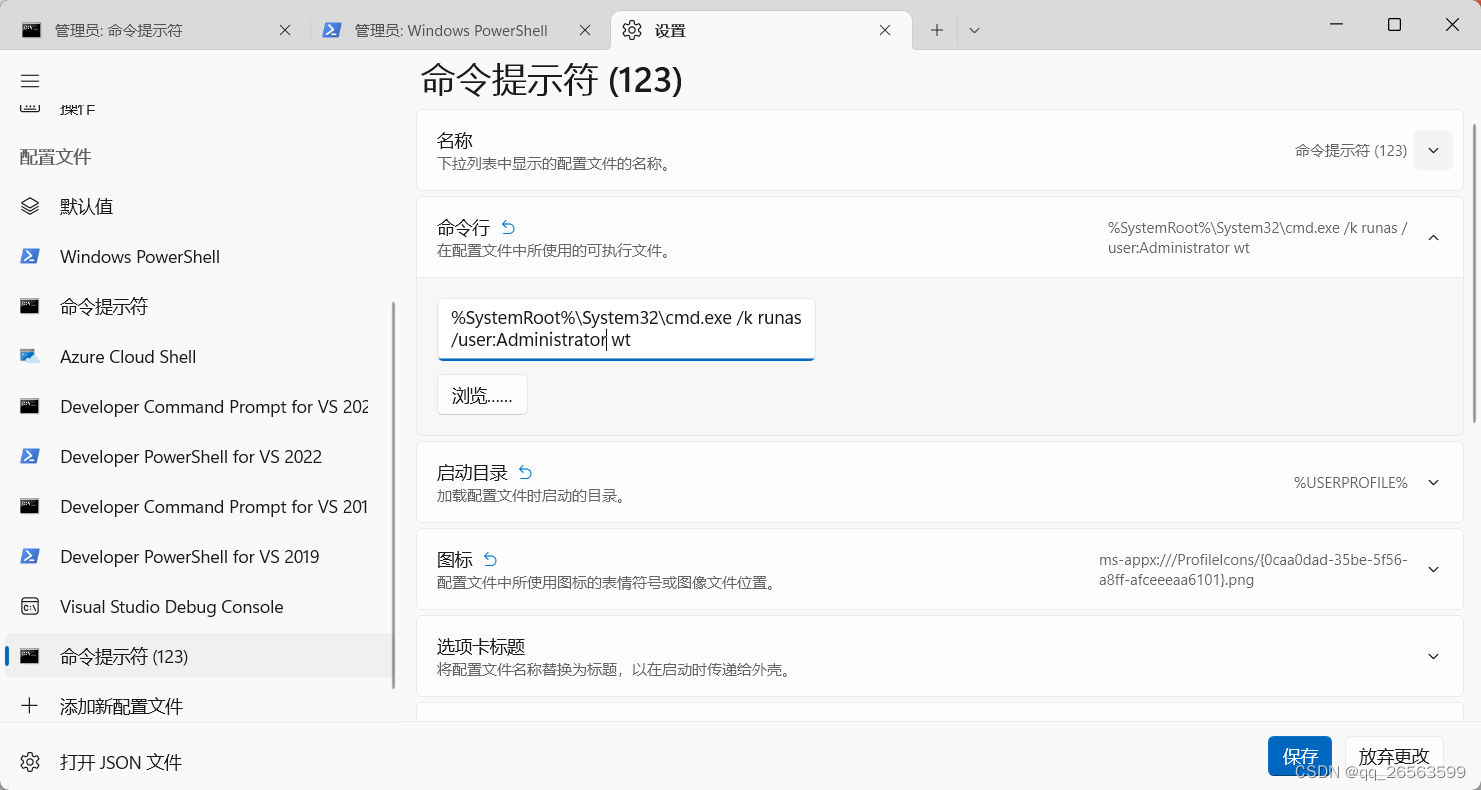
Task: Reset 命令行 to its default value
Action: click(508, 227)
